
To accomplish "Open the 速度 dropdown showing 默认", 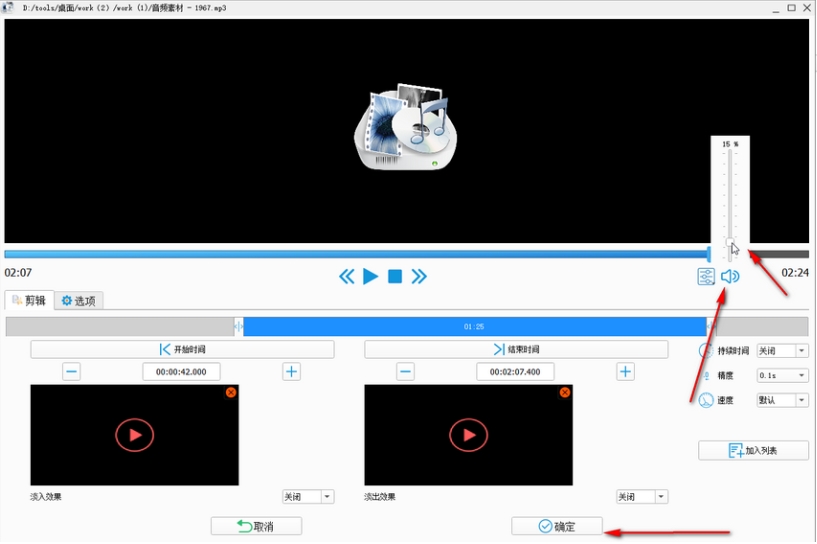I will (782, 400).
